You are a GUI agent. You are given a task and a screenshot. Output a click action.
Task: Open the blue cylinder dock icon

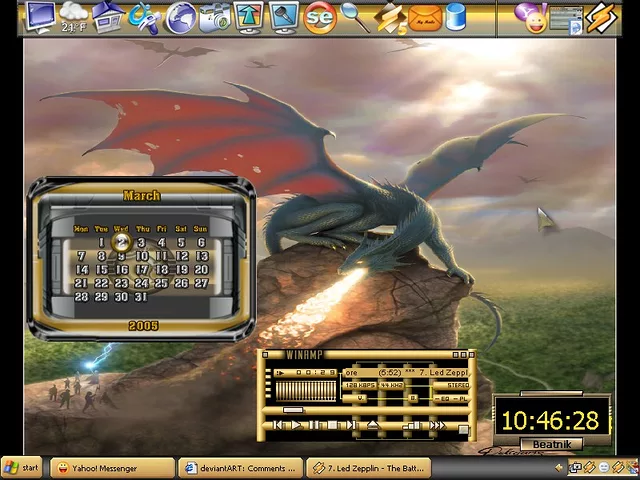click(456, 18)
